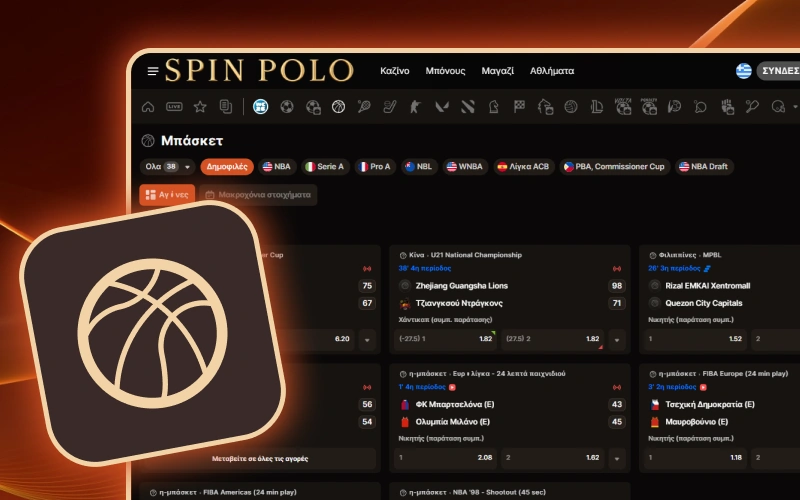Bet on 1 at 2.08 for ΦΚ Μπαρτσελόνα
800x500 pixels.
pyautogui.click(x=446, y=458)
